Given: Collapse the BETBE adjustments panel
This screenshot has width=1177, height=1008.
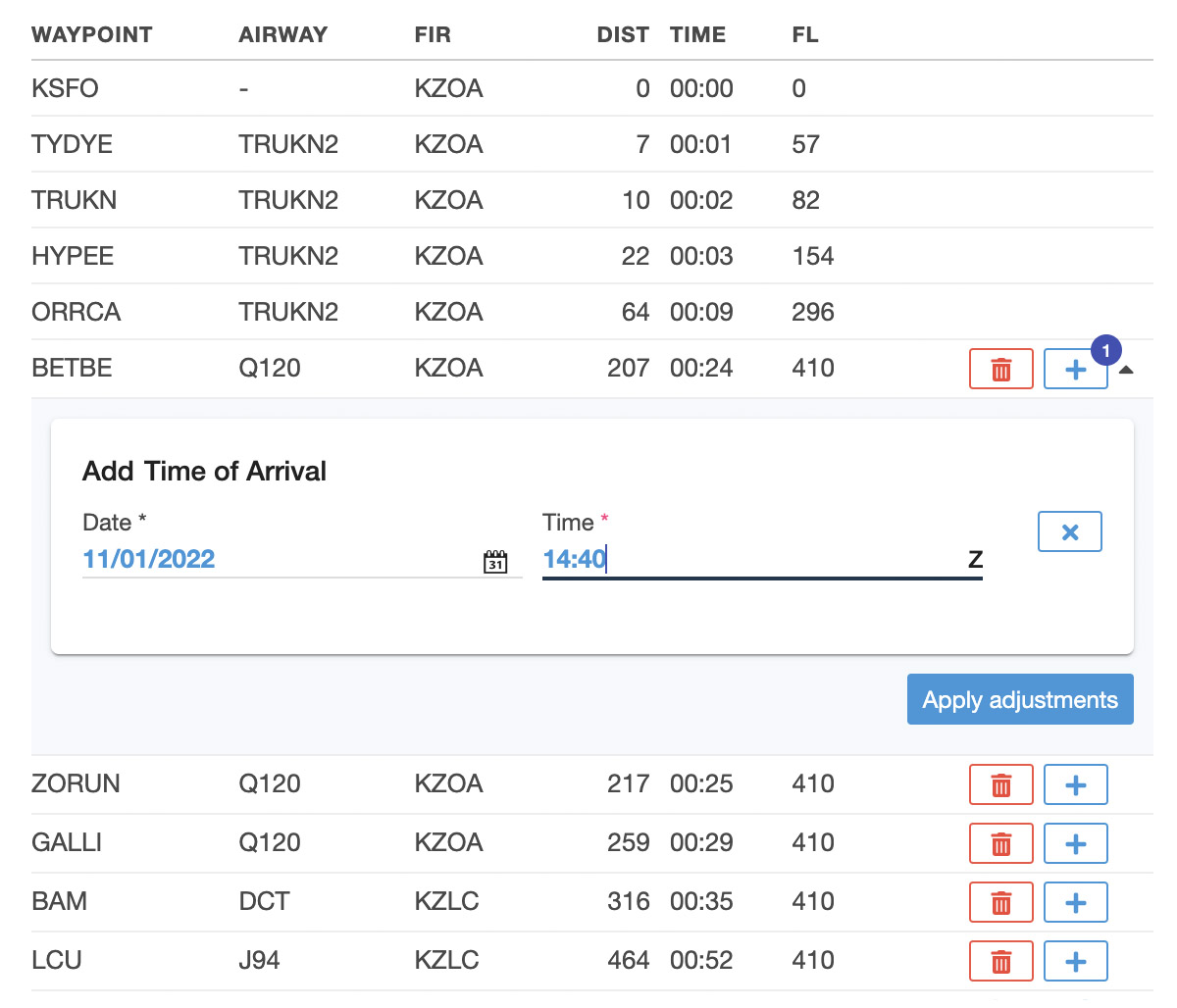Looking at the screenshot, I should pos(1126,371).
